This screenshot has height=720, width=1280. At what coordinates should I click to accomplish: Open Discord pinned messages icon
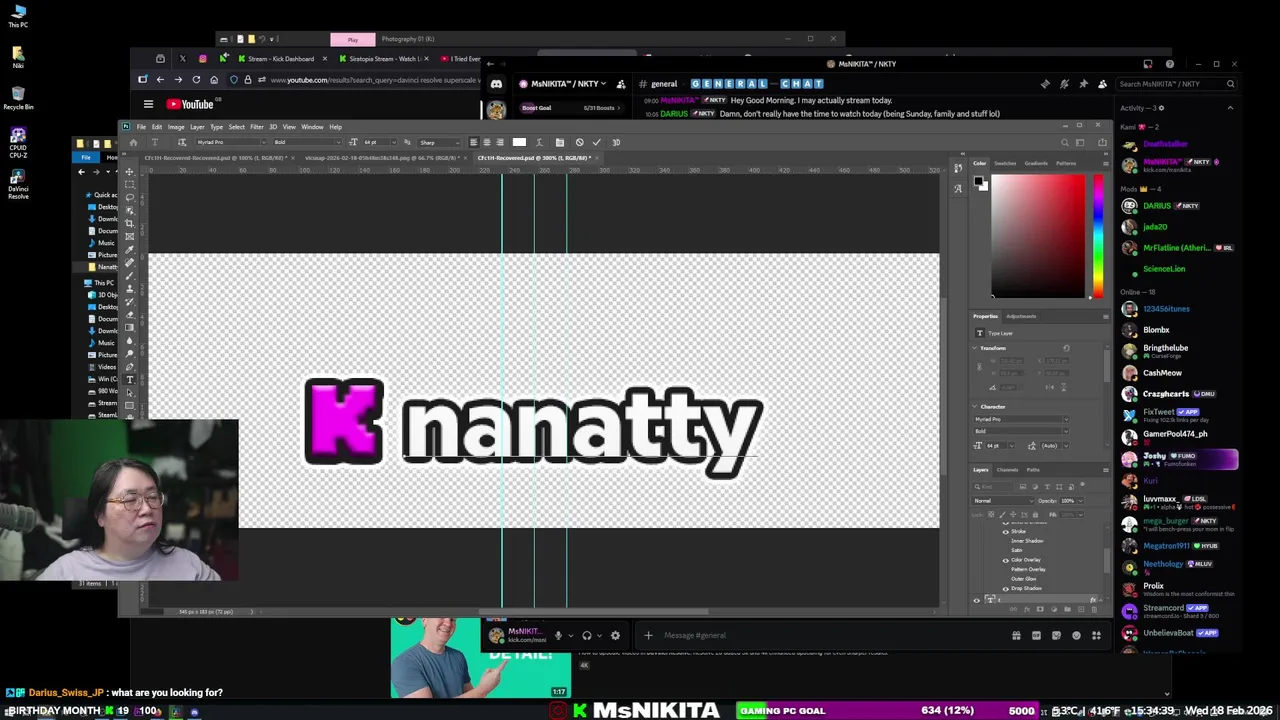click(1083, 84)
